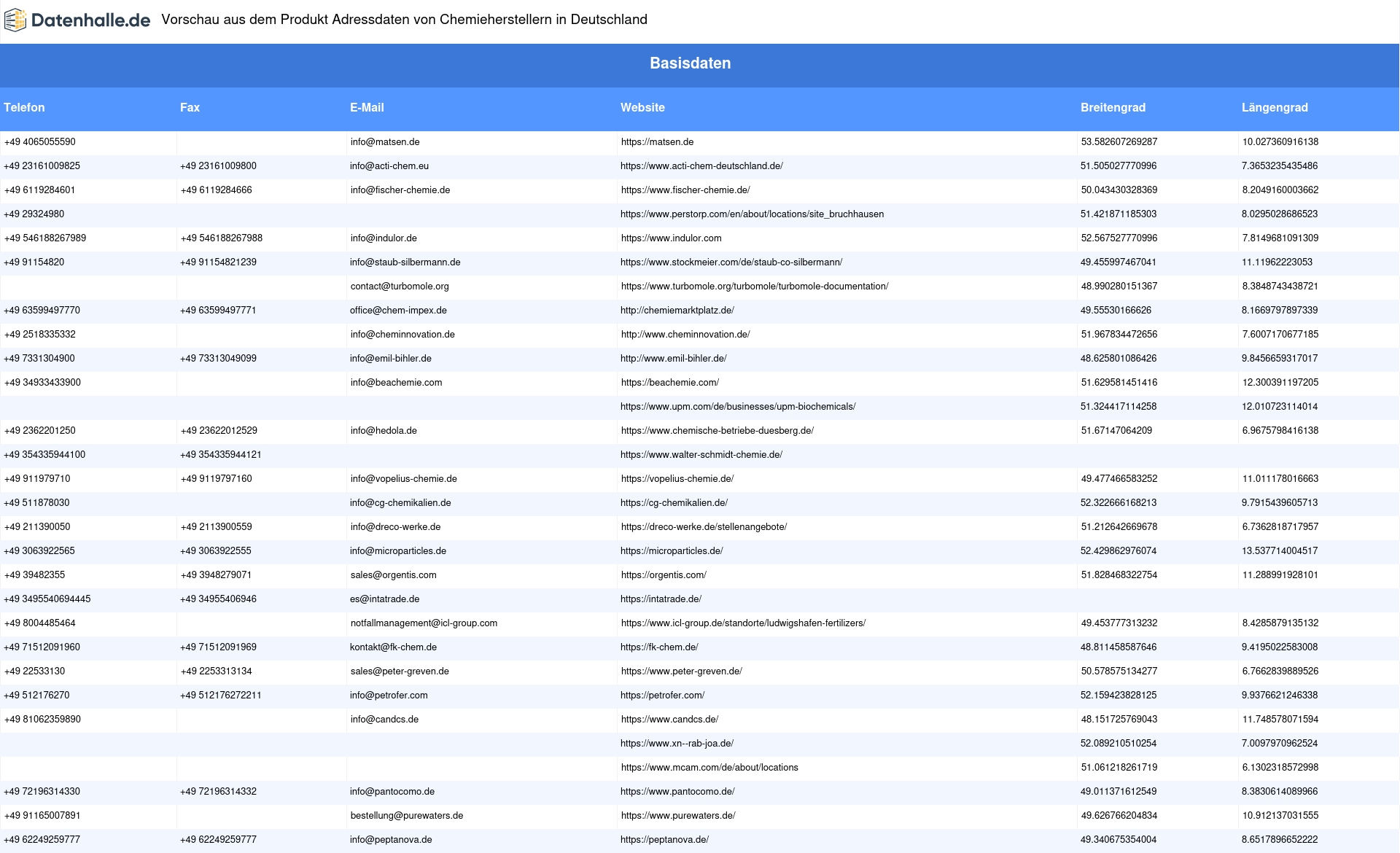Open the chemiemarktplatz.de website link

point(677,311)
